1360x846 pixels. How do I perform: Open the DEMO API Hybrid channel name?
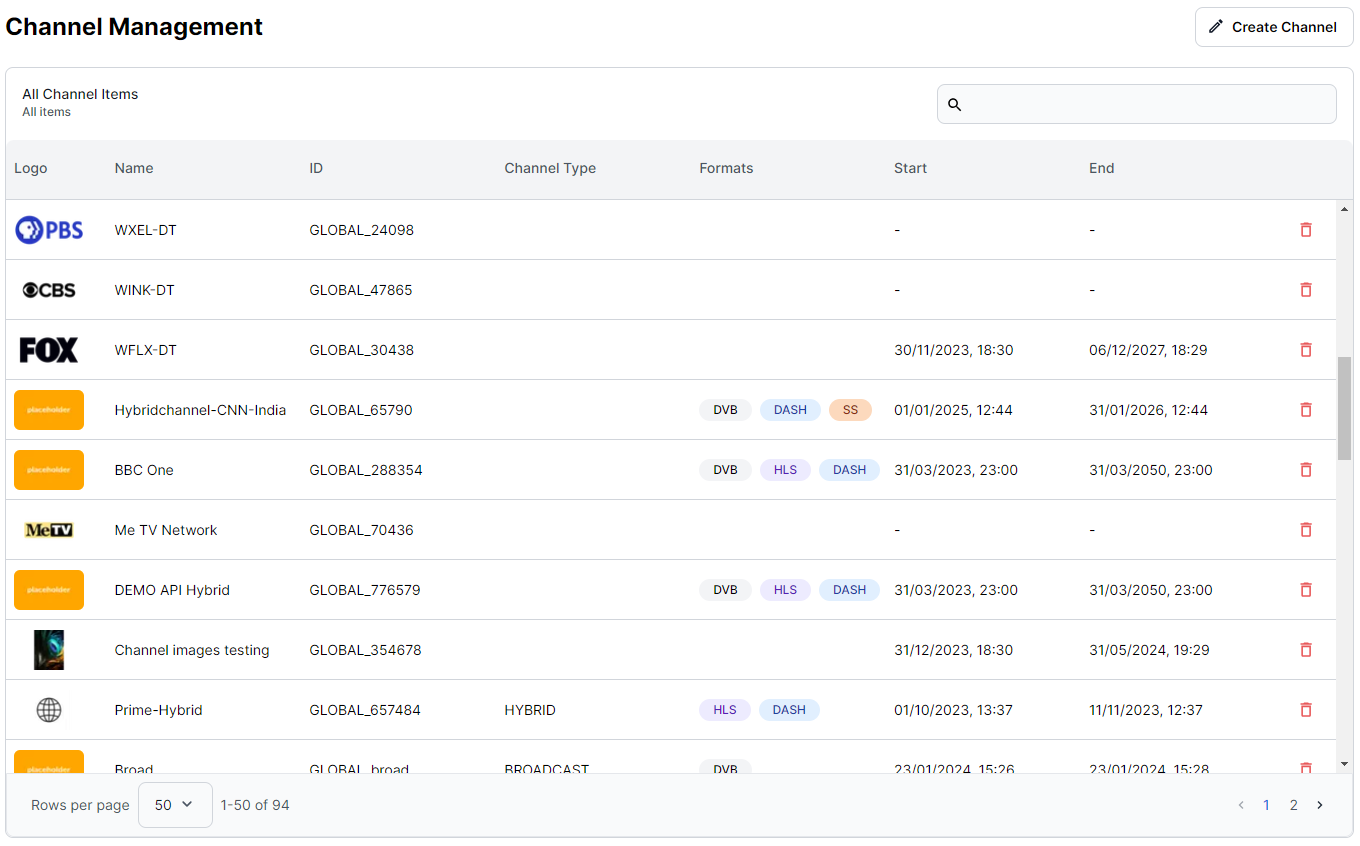172,590
